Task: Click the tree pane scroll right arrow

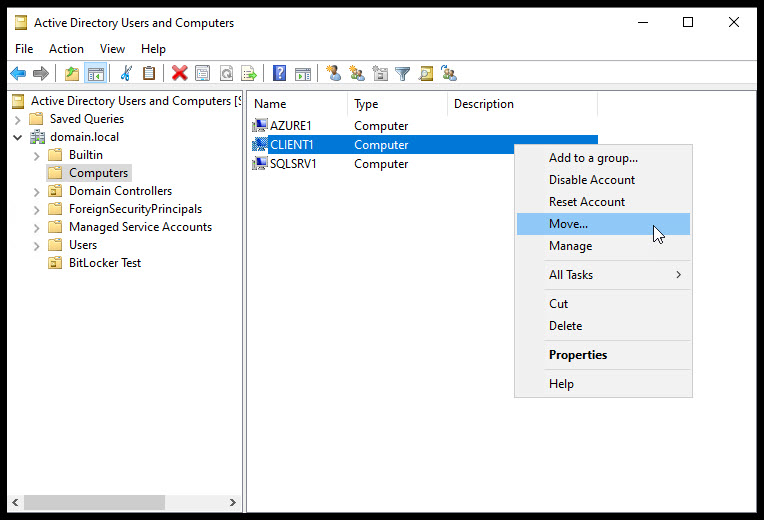Action: [232, 502]
